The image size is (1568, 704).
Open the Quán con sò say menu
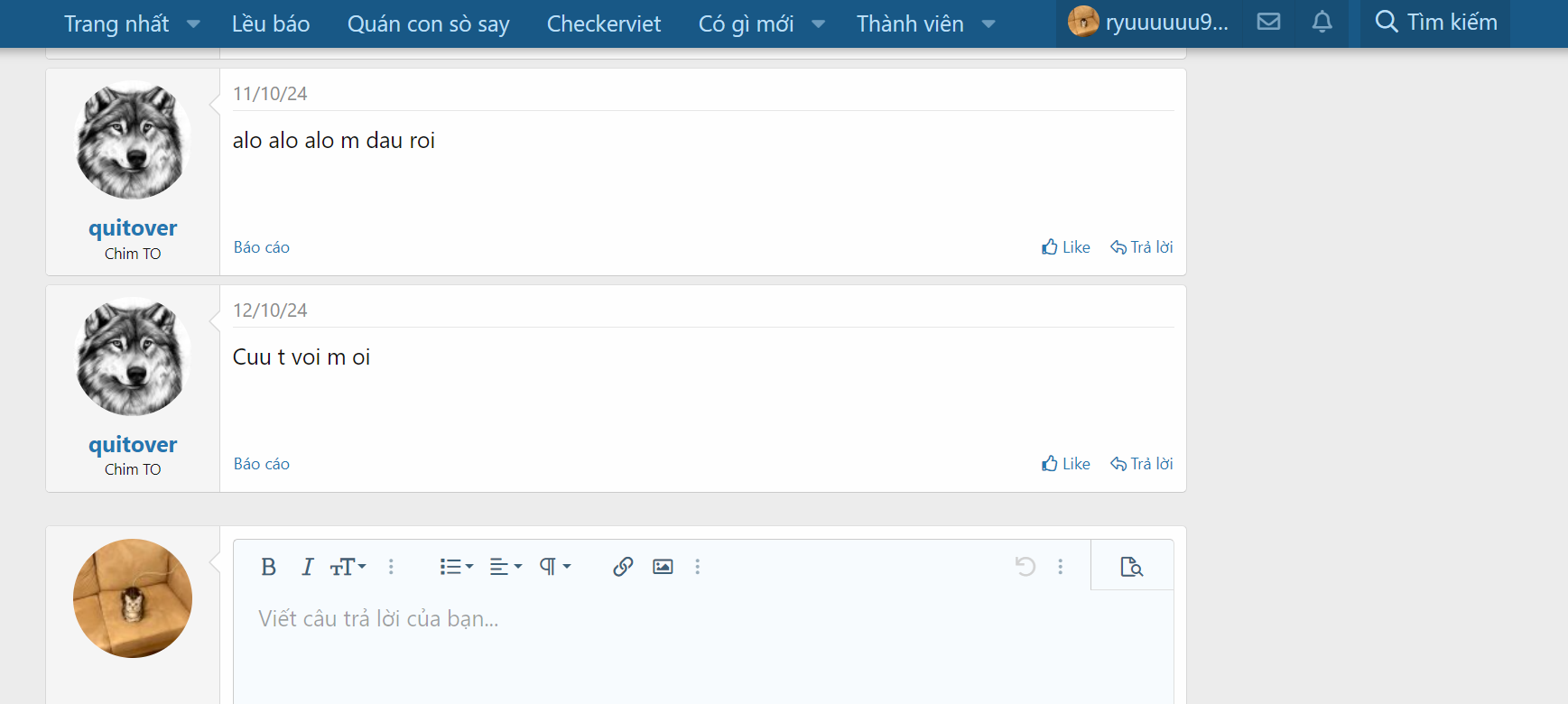(x=428, y=24)
